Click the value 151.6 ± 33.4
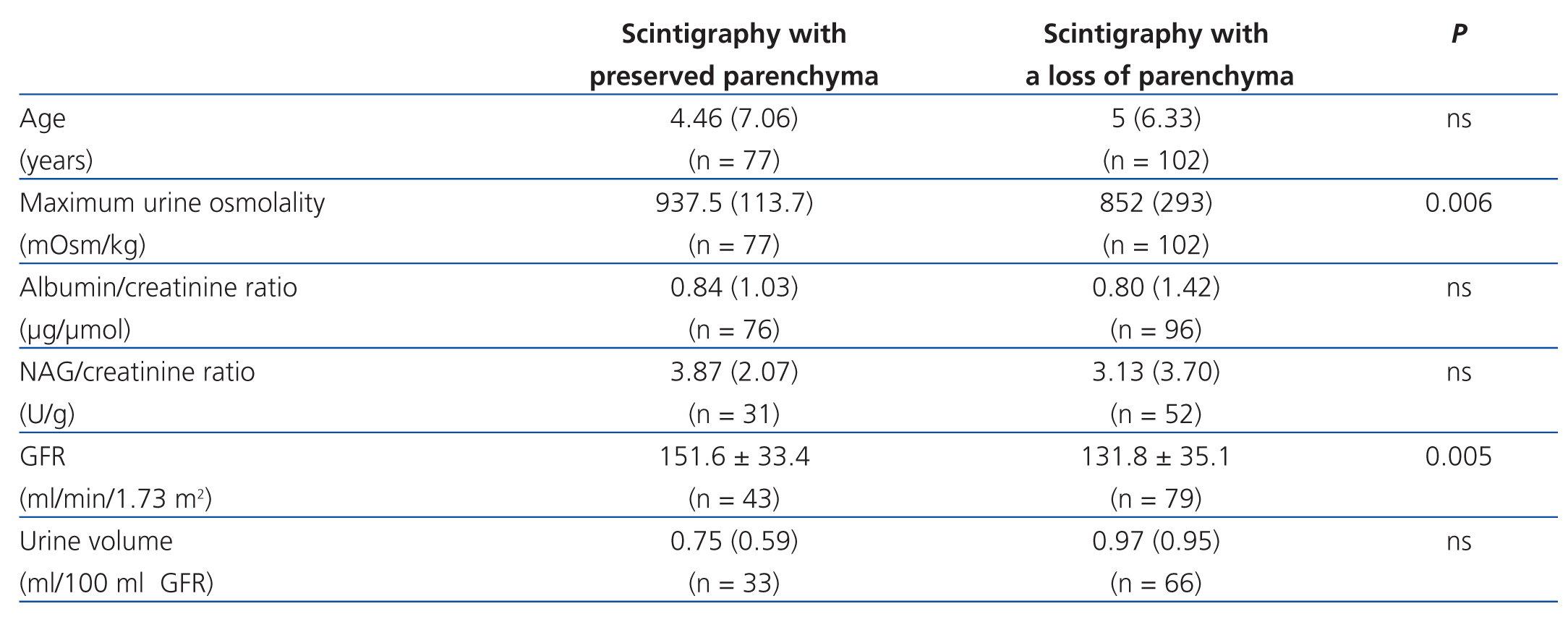 [x=733, y=457]
